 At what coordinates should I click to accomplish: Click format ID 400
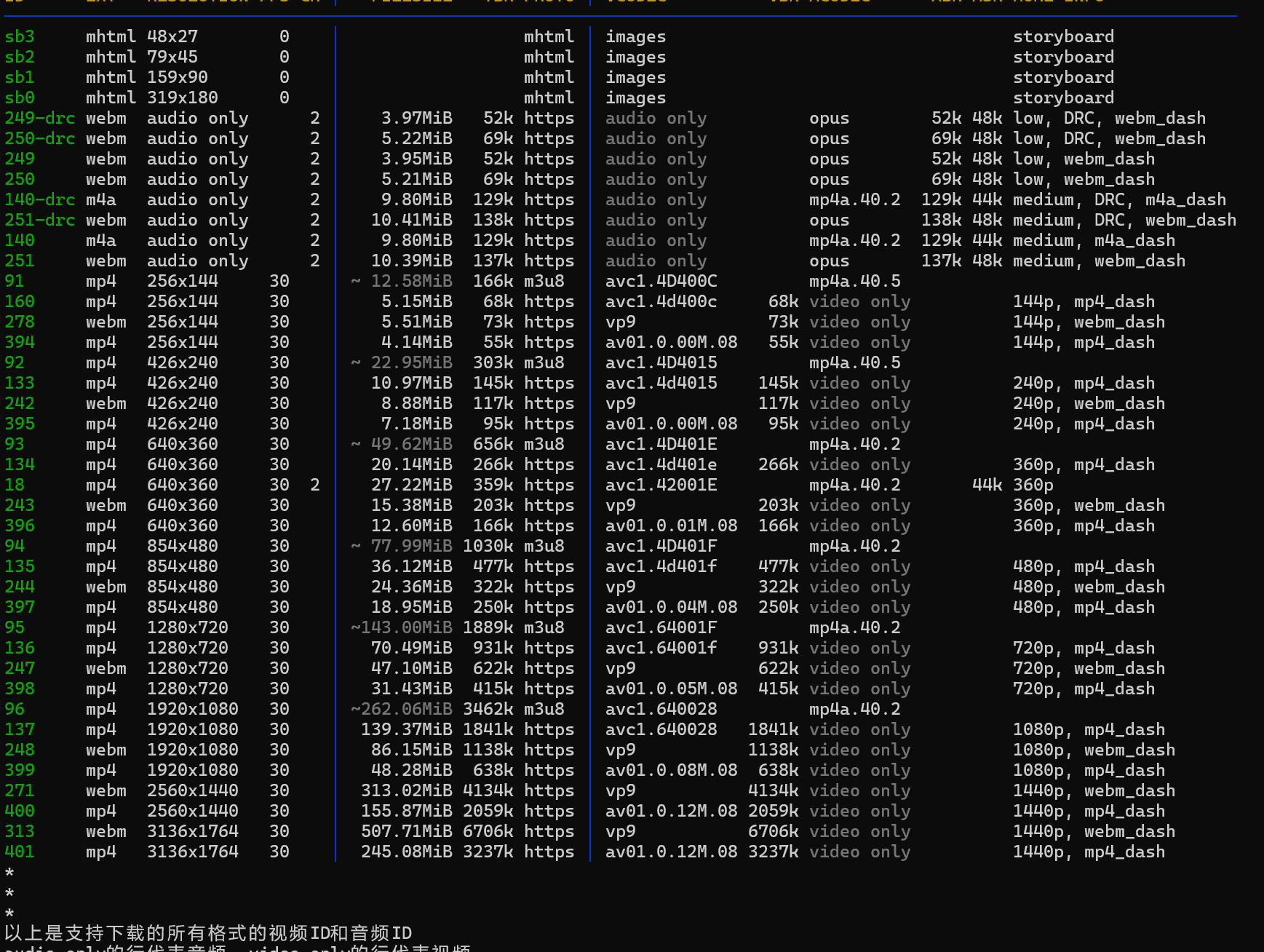click(20, 811)
